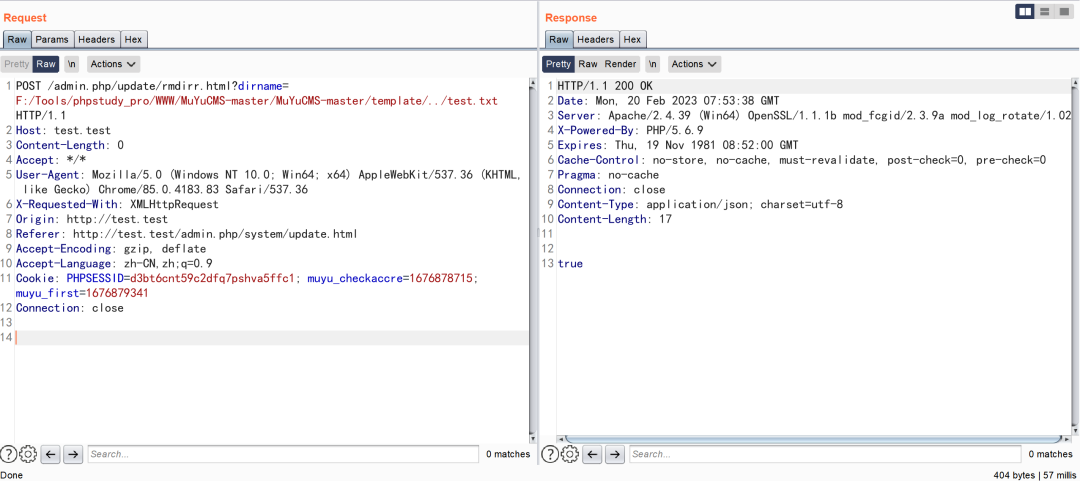1080x481 pixels.
Task: Click the Done status text
Action: 12,475
